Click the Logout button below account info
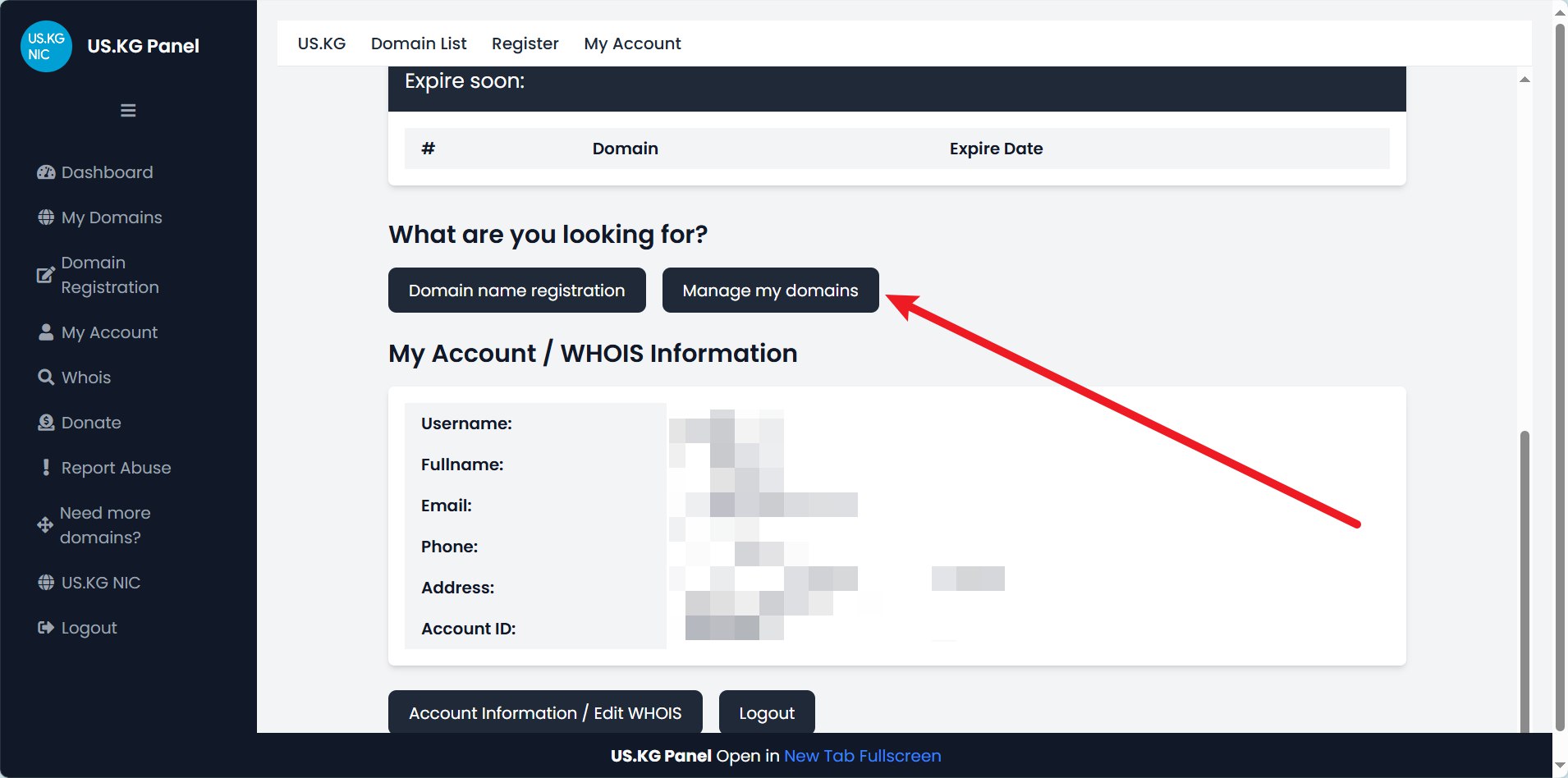The width and height of the screenshot is (1568, 778). click(x=767, y=712)
